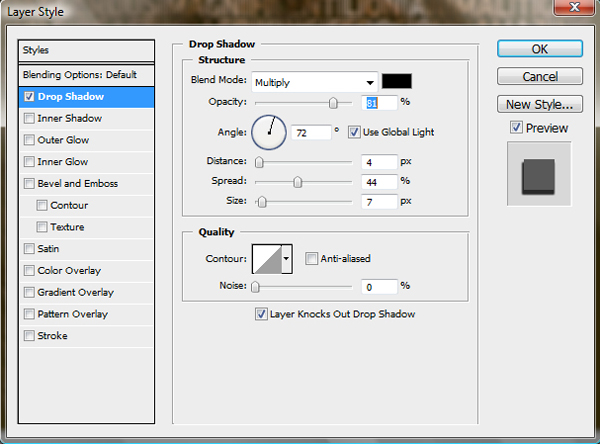Uncheck the Drop Shadow checkbox
600x444 pixels.
tap(29, 96)
